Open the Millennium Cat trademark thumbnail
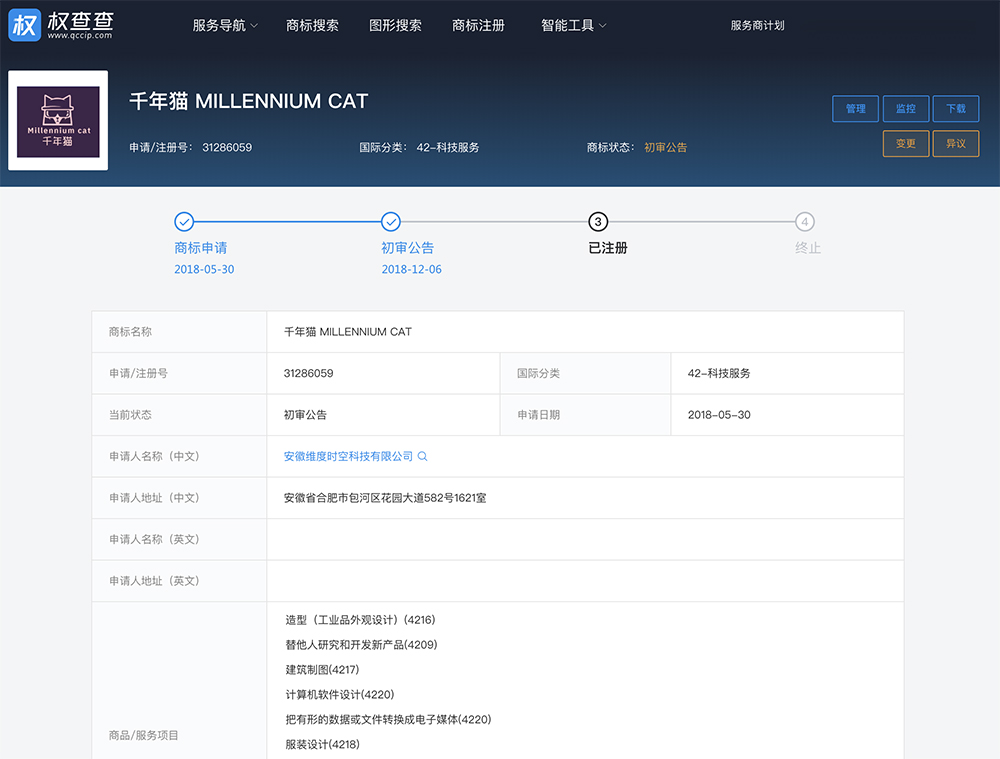1000x759 pixels. point(58,121)
